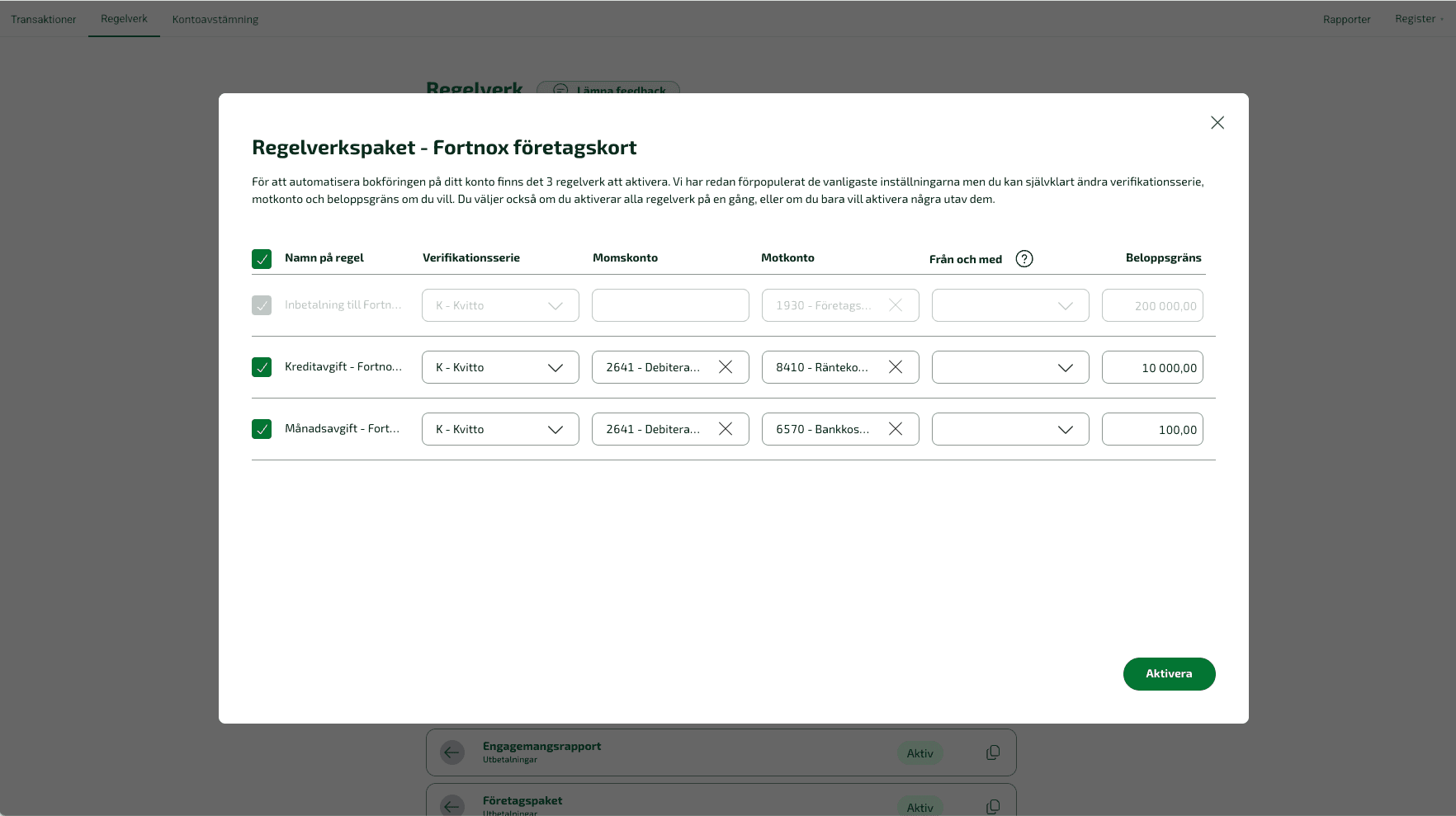Clear the 6570 - Bankkos motkonto field

[896, 428]
